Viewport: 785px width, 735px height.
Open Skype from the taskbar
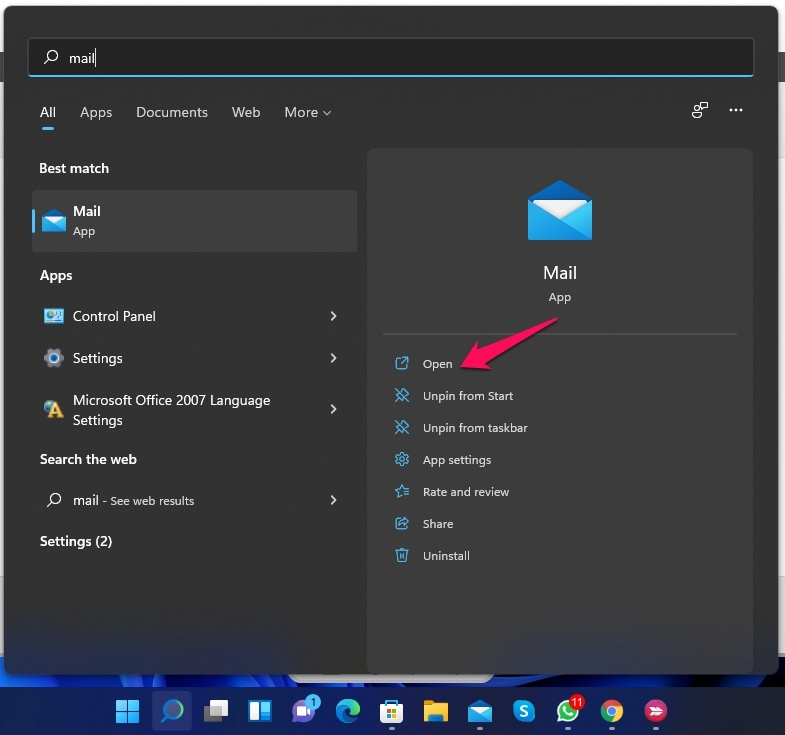click(524, 711)
